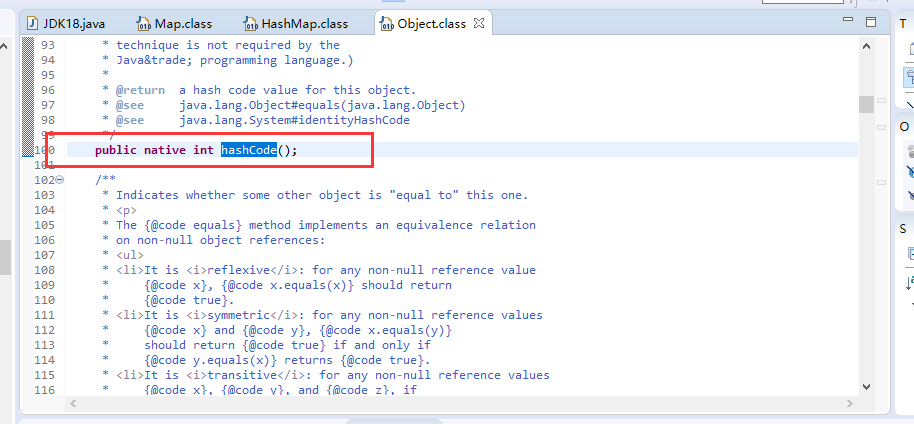The height and width of the screenshot is (424, 914).
Task: Click '{@code z}' on line 116
Action: click(x=361, y=390)
